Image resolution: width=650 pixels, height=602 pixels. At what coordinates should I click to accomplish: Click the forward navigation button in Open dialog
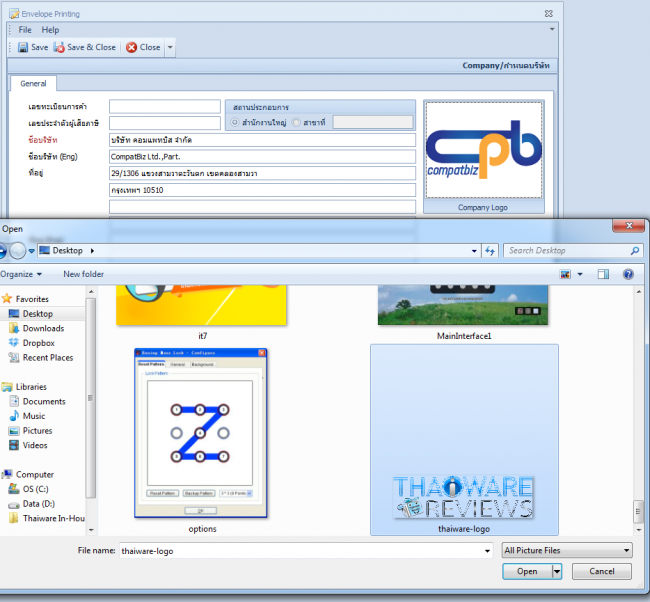[x=17, y=250]
